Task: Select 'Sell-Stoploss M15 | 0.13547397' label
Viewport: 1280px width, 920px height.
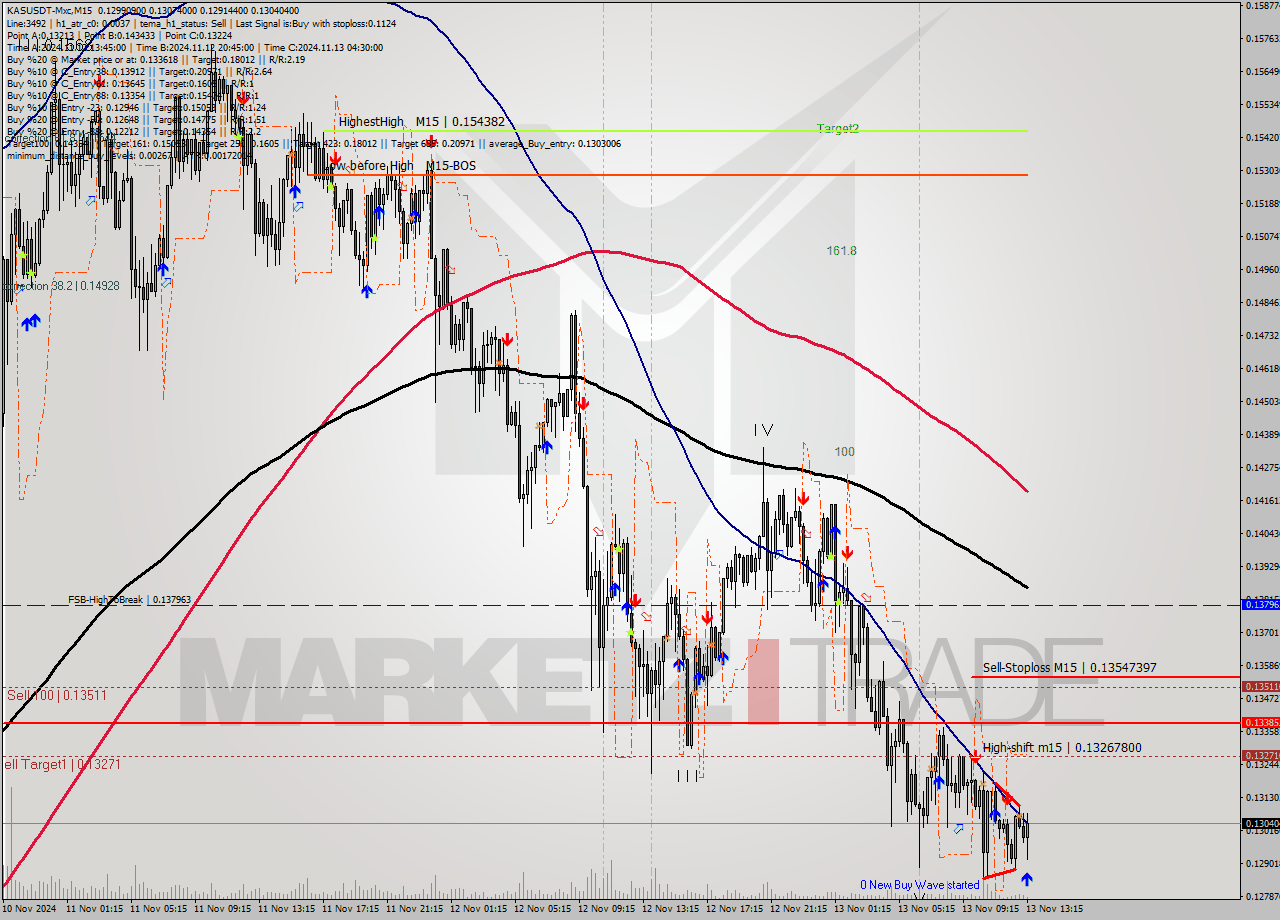Action: (x=1069, y=667)
